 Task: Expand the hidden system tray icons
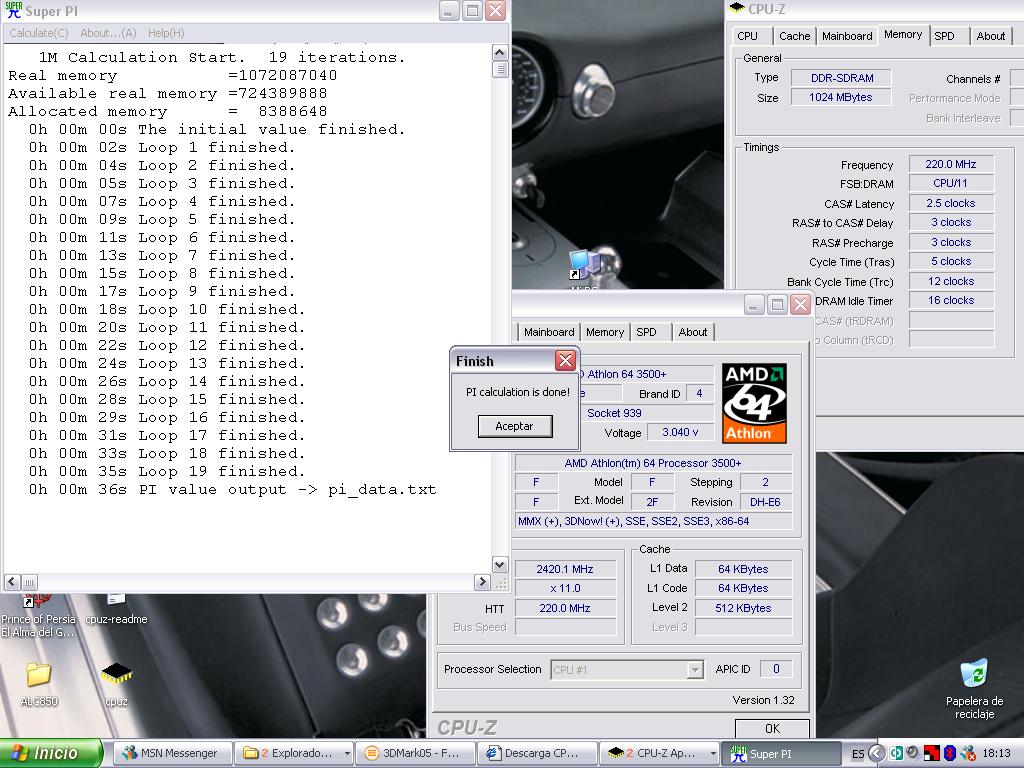(877, 753)
